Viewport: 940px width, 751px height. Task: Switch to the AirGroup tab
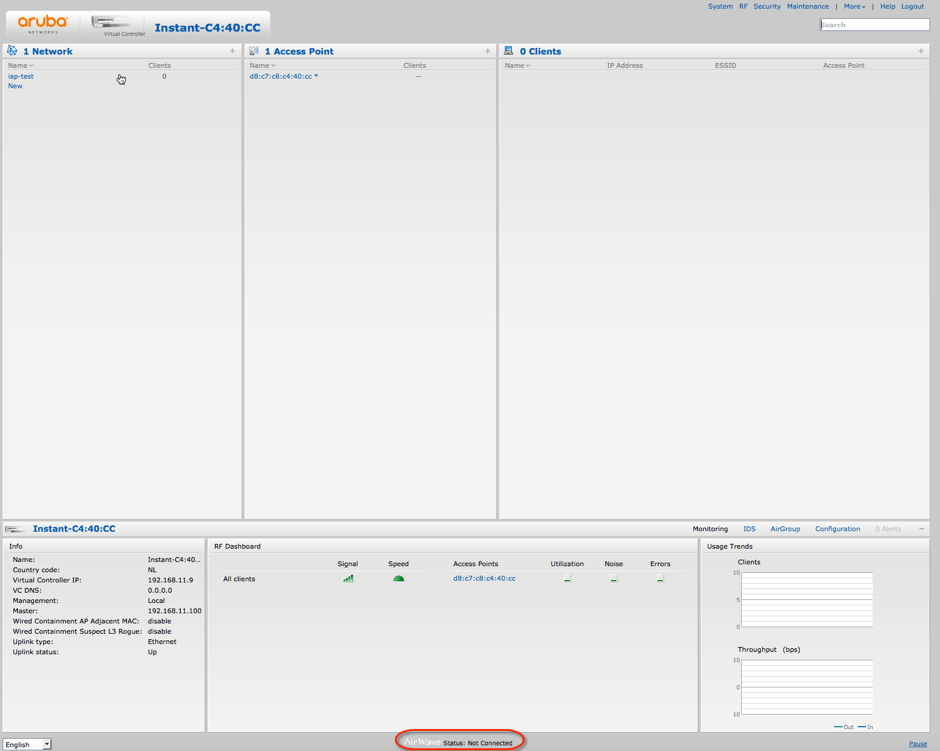pos(785,529)
